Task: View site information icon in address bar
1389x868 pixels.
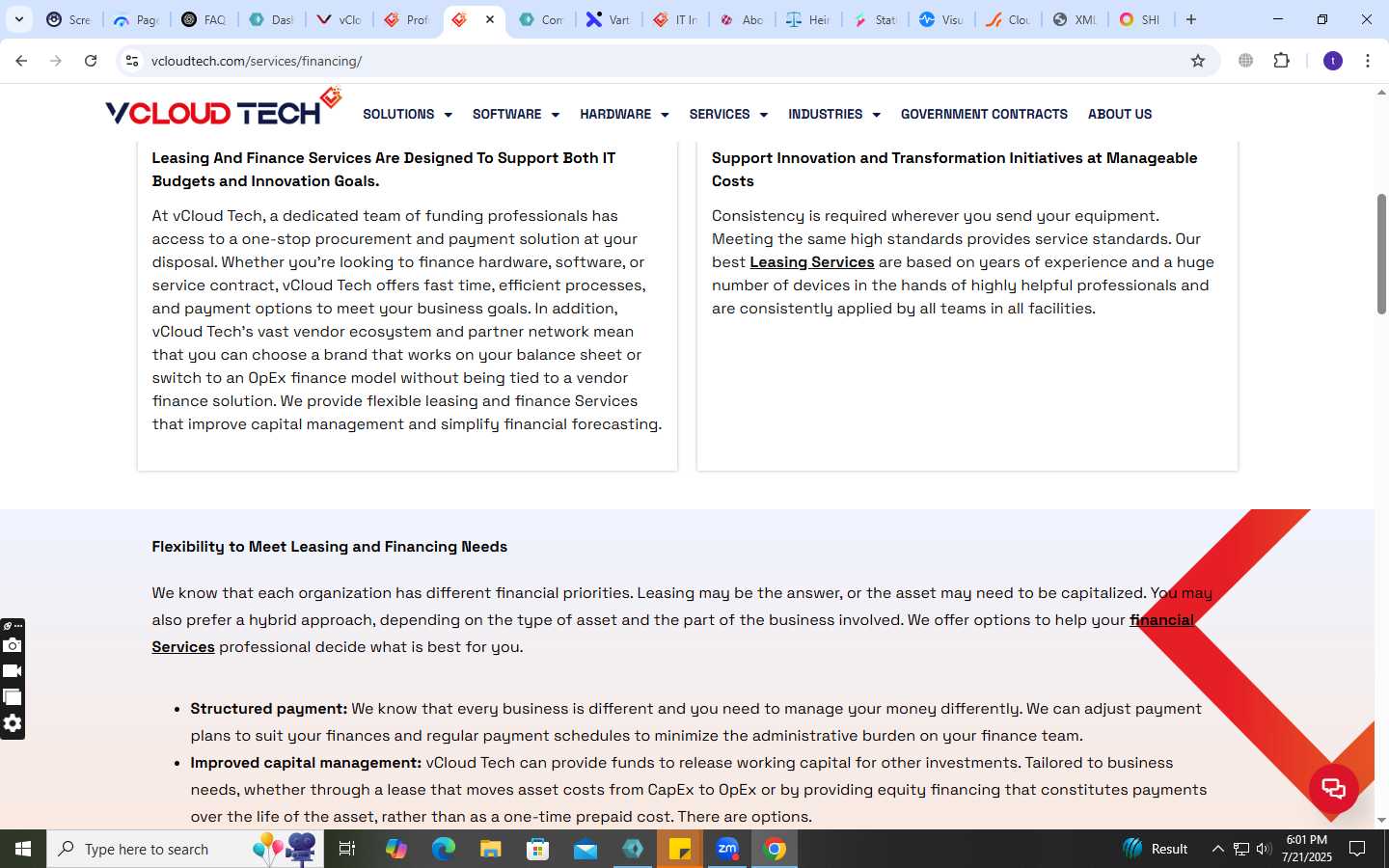Action: 132,61
